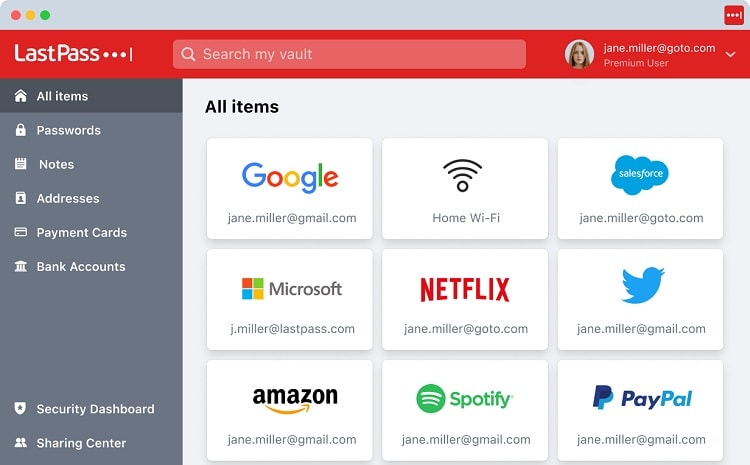The width and height of the screenshot is (750, 465).
Task: Click the bank building icon beside Bank Accounts
Action: (21, 266)
